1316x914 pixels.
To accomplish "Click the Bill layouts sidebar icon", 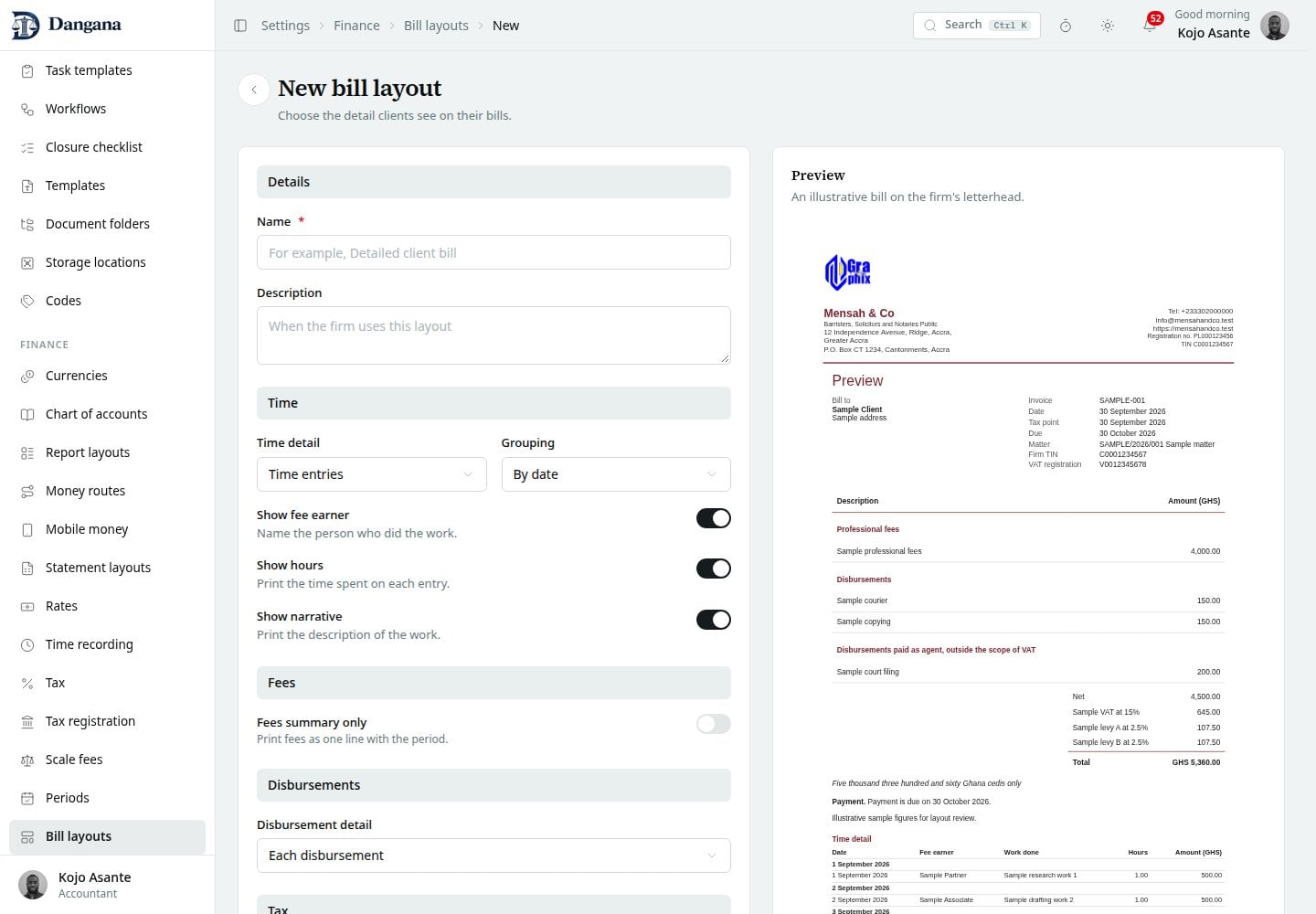I will (x=27, y=836).
